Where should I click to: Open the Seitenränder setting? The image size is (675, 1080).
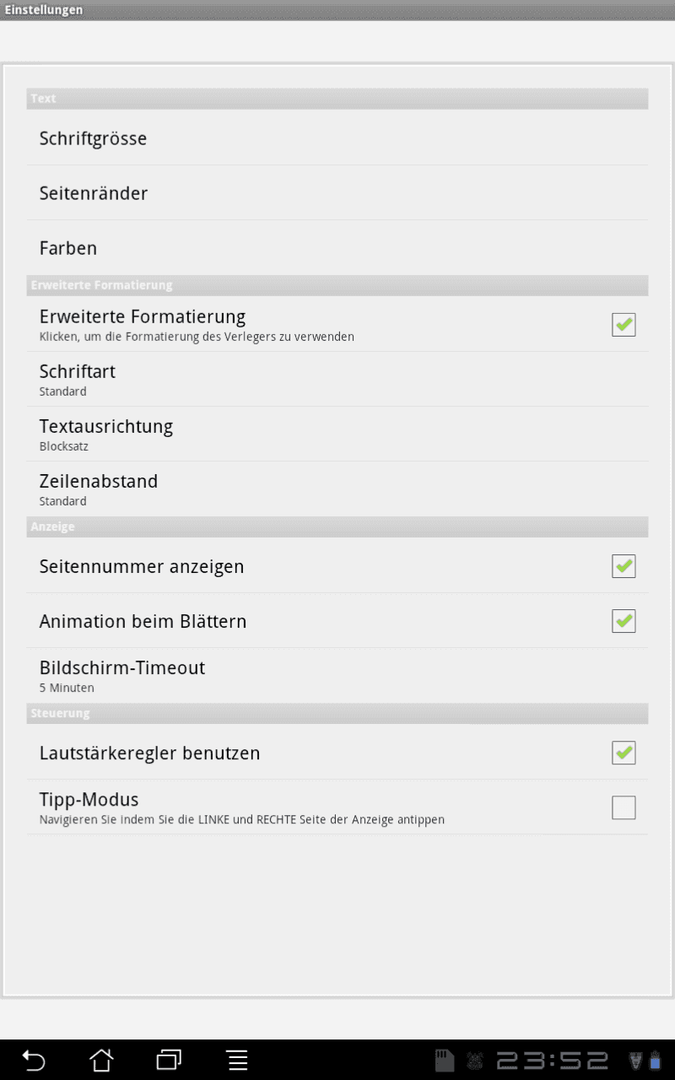pos(338,193)
